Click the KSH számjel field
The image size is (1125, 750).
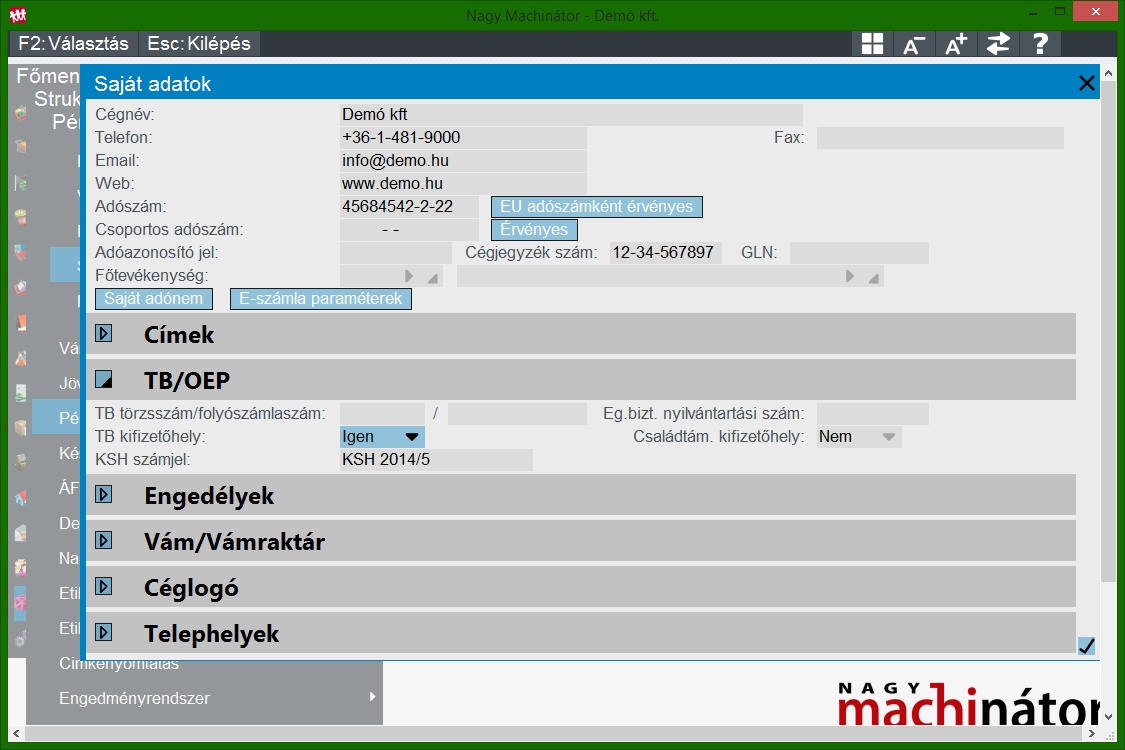(x=436, y=459)
